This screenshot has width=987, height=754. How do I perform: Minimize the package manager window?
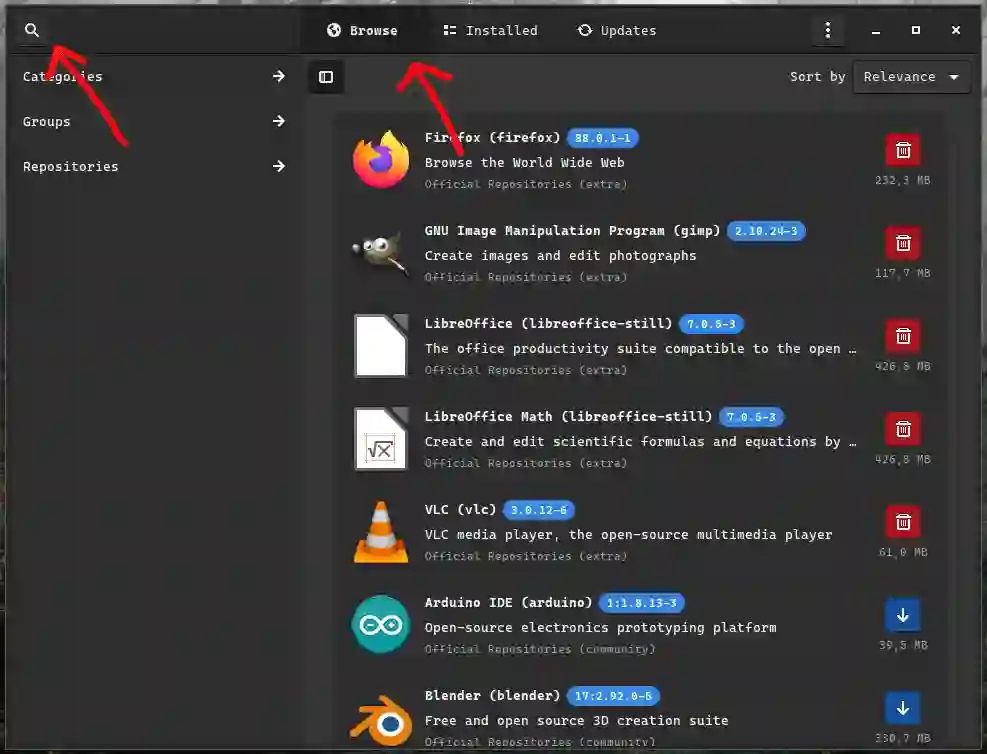[876, 30]
